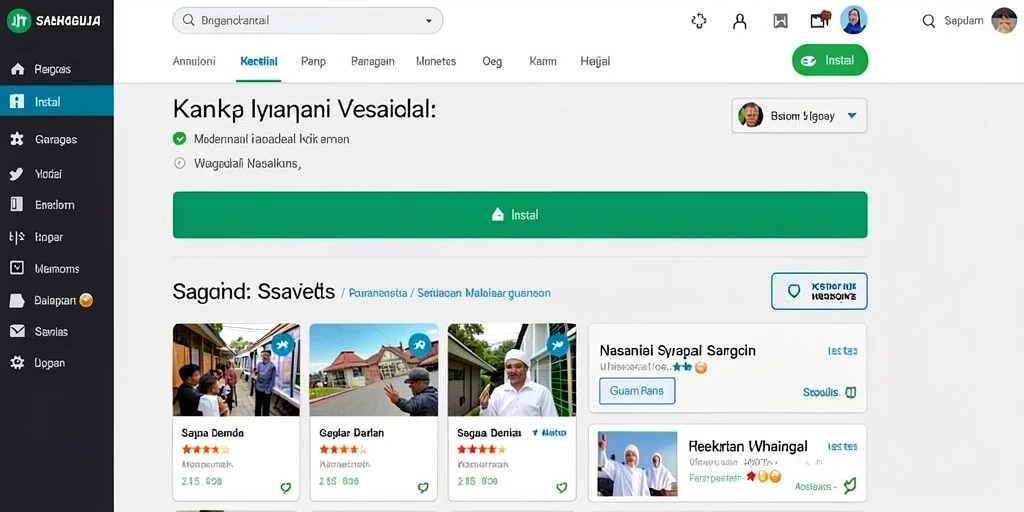
Task: Open the Reekirtan Whaingal photo thumbnail
Action: click(637, 464)
